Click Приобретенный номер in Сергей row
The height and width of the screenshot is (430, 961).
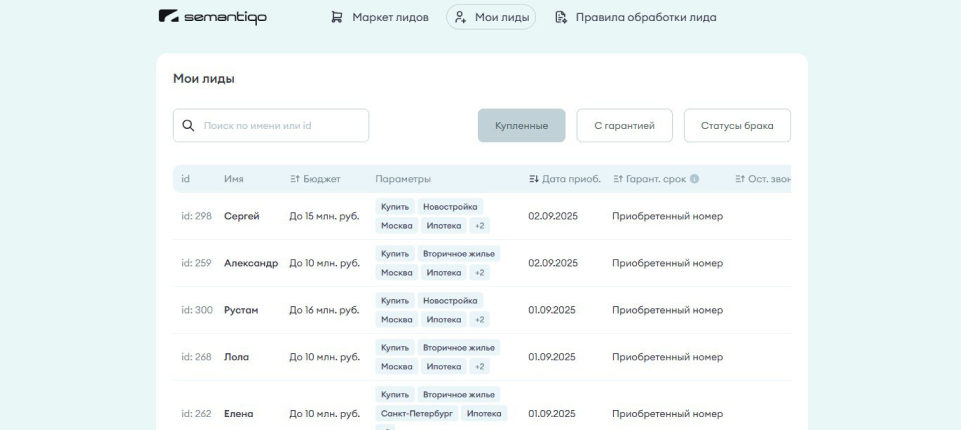pyautogui.click(x=667, y=216)
